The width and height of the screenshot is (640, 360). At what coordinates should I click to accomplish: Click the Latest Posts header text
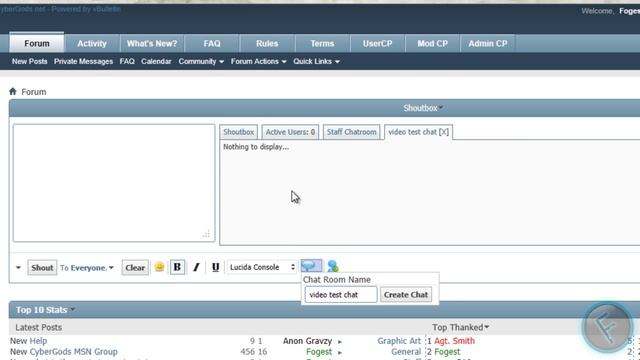click(38, 327)
